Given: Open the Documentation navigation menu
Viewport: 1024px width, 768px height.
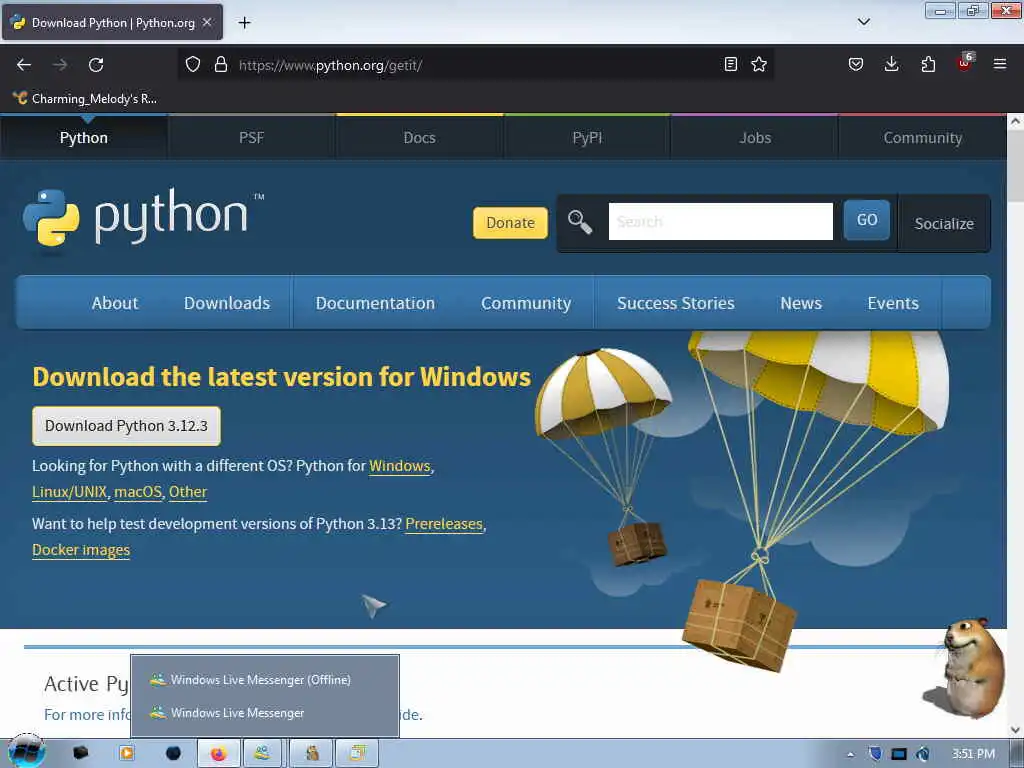Looking at the screenshot, I should pyautogui.click(x=375, y=303).
